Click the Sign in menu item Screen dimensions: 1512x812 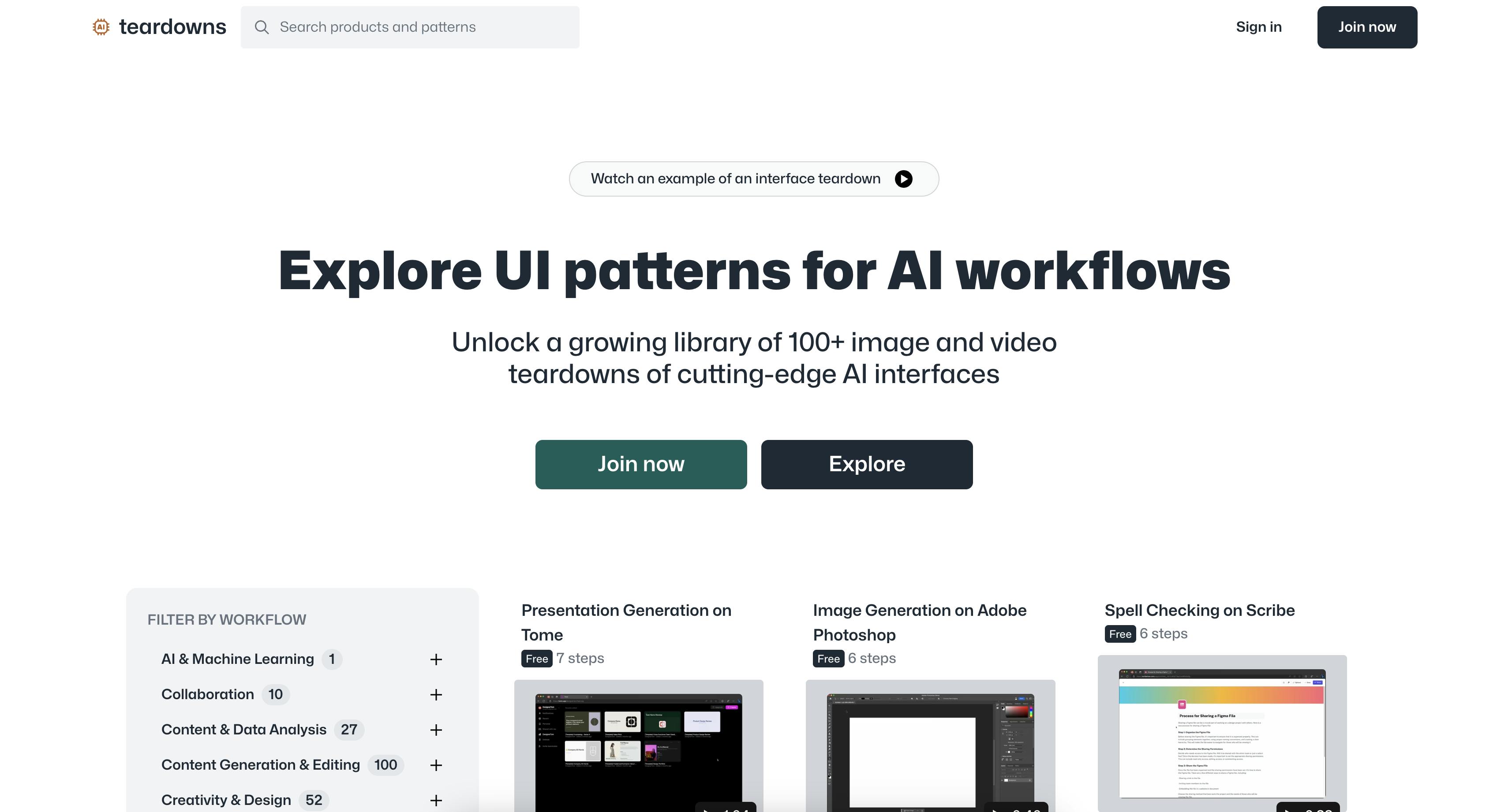point(1258,26)
